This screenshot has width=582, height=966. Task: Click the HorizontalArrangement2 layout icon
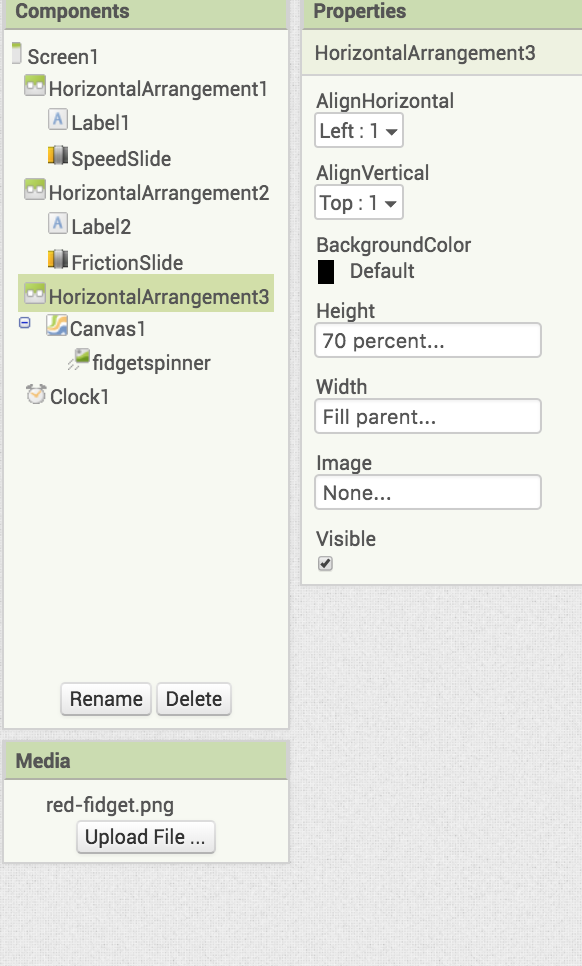tap(34, 189)
